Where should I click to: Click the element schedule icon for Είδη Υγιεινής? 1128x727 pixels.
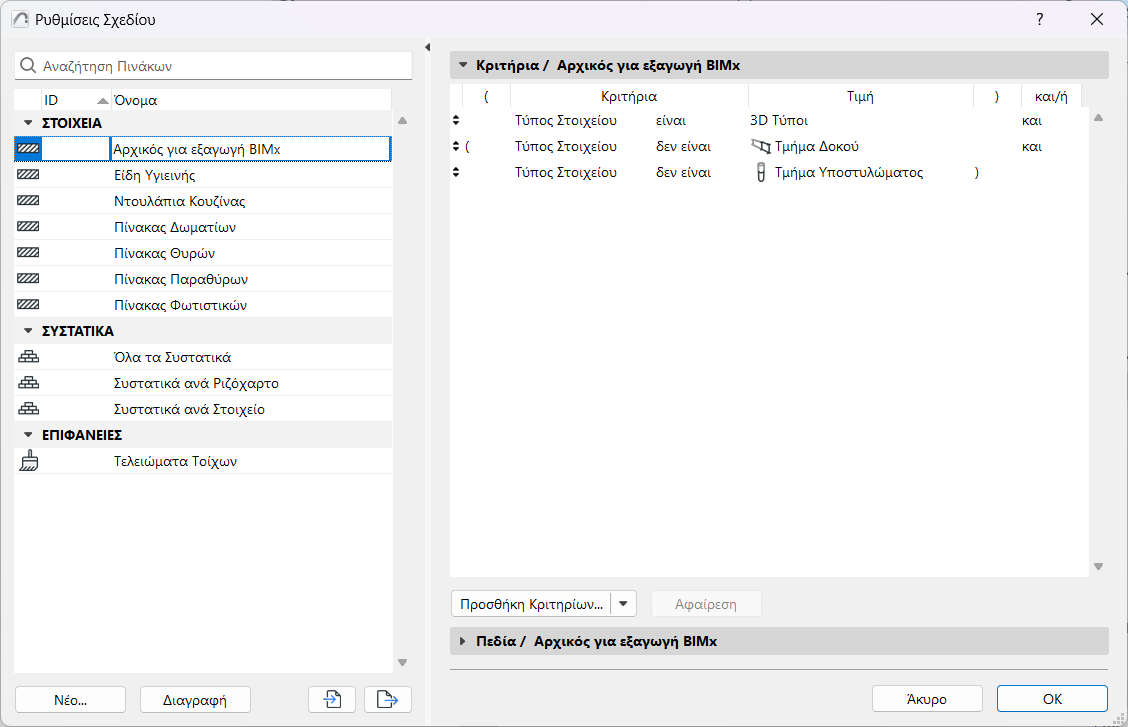coord(28,175)
